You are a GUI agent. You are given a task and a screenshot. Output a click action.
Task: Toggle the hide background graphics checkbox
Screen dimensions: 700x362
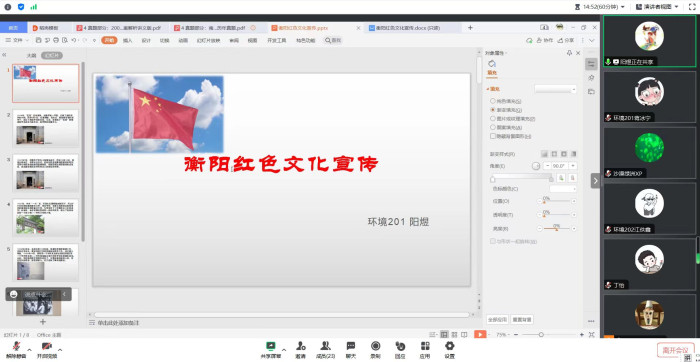492,136
